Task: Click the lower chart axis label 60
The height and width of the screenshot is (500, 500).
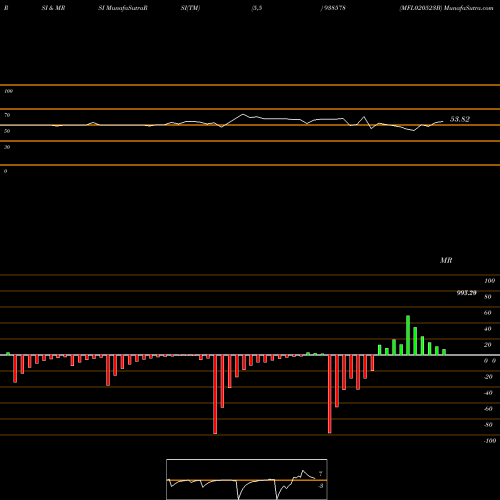Action: pos(487,313)
